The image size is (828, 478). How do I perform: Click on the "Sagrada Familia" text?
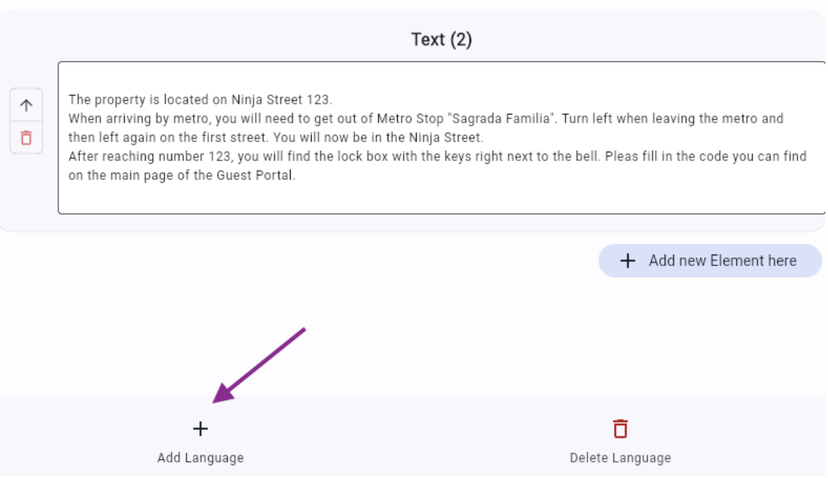point(505,119)
